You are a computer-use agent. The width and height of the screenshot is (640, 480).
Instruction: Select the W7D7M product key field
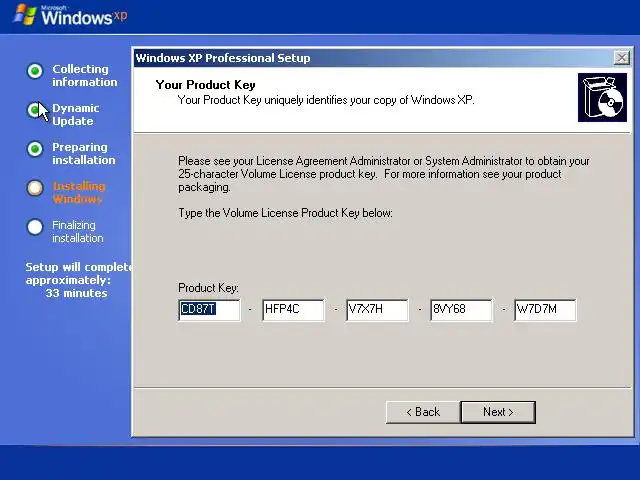click(545, 310)
